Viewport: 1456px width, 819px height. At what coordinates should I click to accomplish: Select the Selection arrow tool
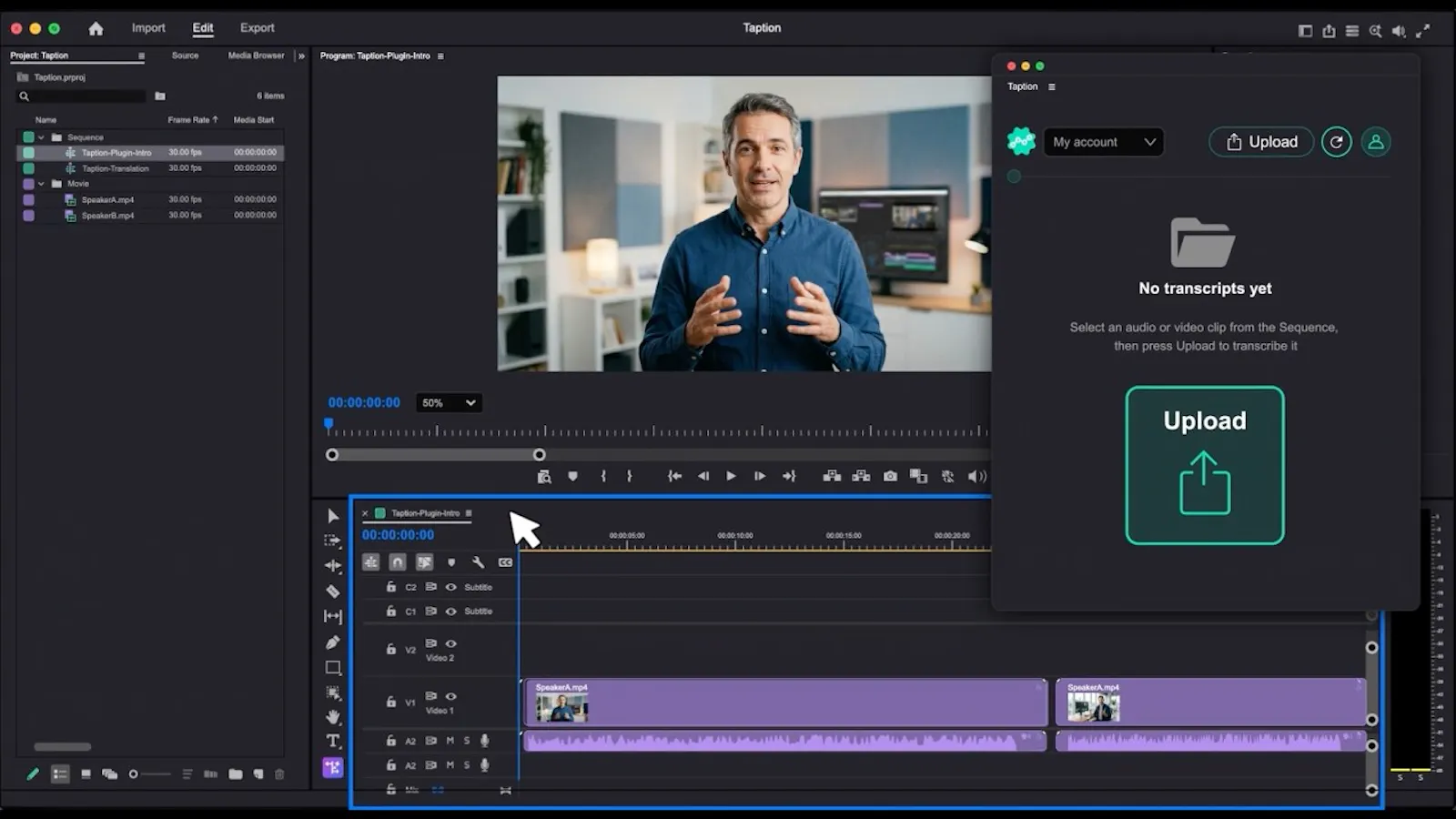point(333,516)
